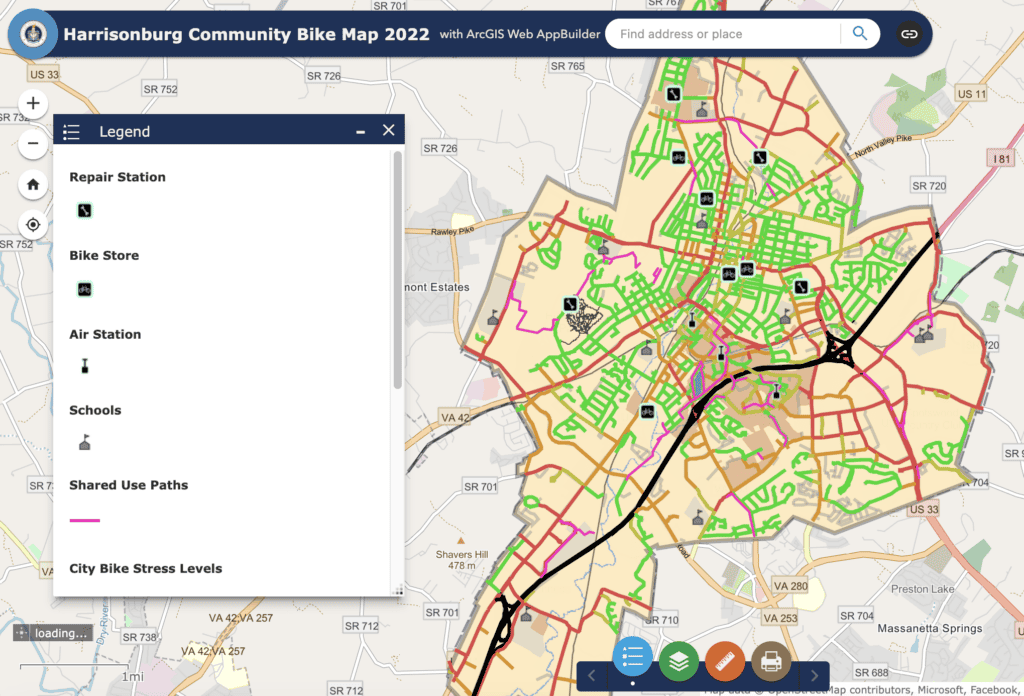Screen dimensions: 1024x696
Task: Click the pink Shared Use Paths swatch
Action: click(85, 520)
